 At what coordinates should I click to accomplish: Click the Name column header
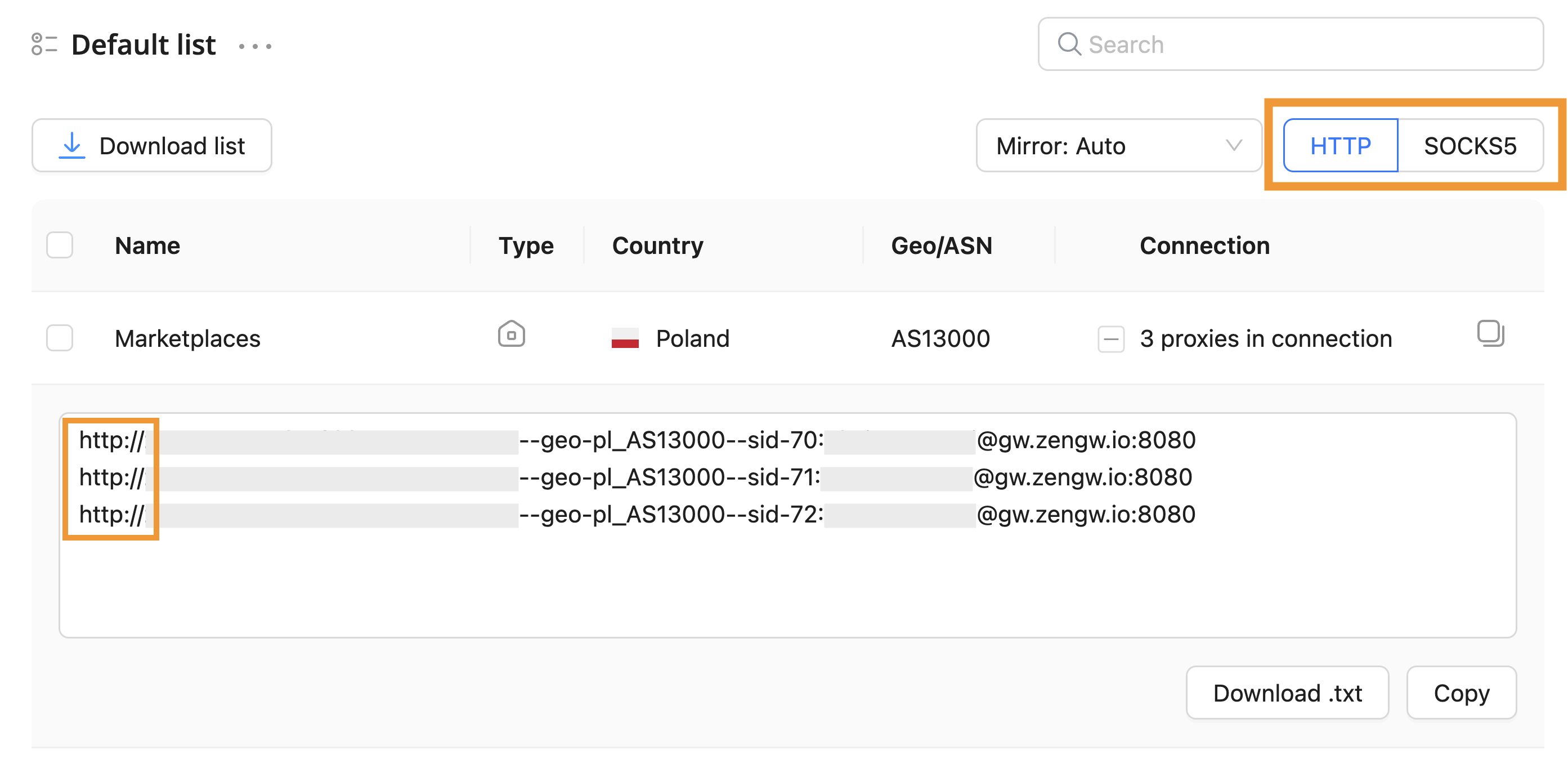[147, 245]
